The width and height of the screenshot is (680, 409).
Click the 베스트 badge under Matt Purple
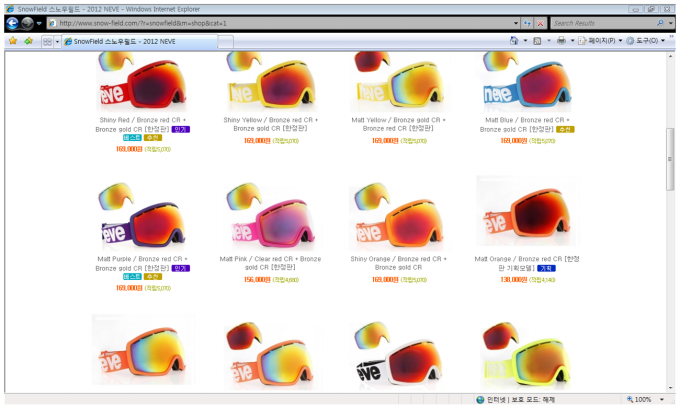[132, 276]
